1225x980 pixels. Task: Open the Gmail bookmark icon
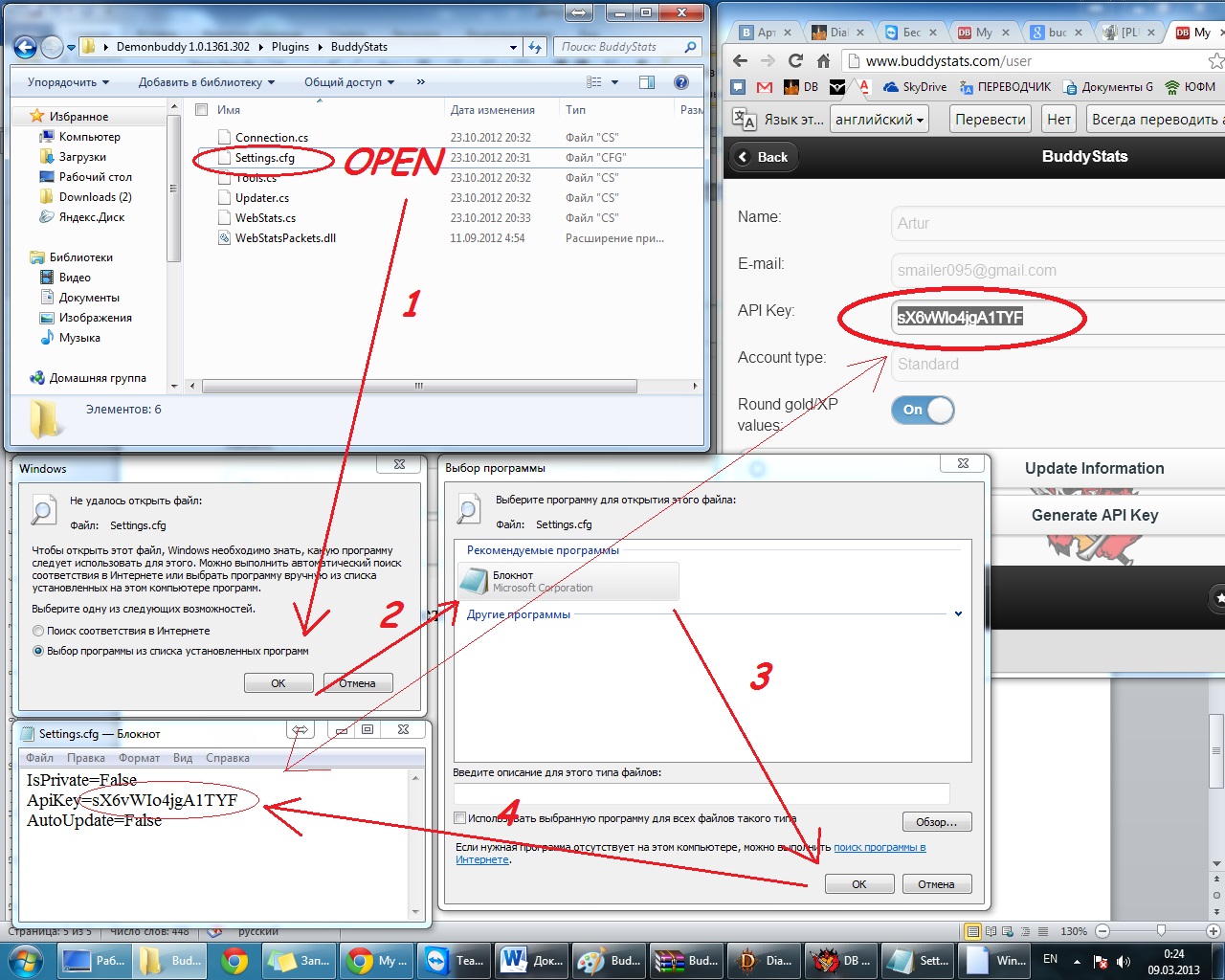pyautogui.click(x=764, y=87)
